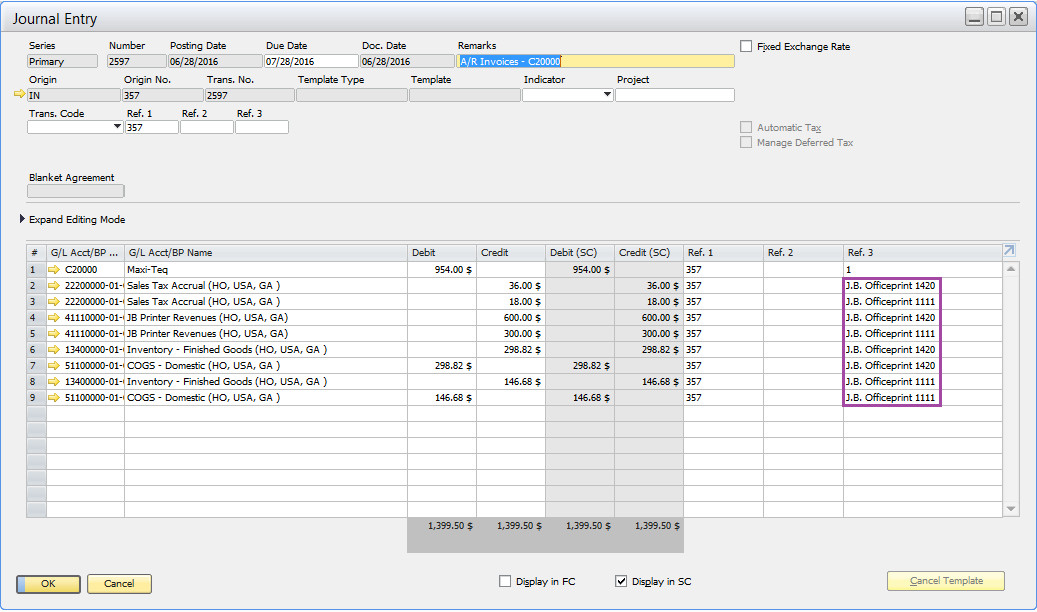Open the Indicator dropdown
1037x612 pixels.
pyautogui.click(x=607, y=95)
